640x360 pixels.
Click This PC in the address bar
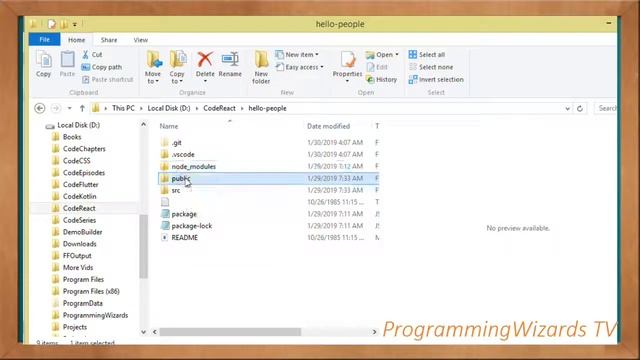point(123,108)
